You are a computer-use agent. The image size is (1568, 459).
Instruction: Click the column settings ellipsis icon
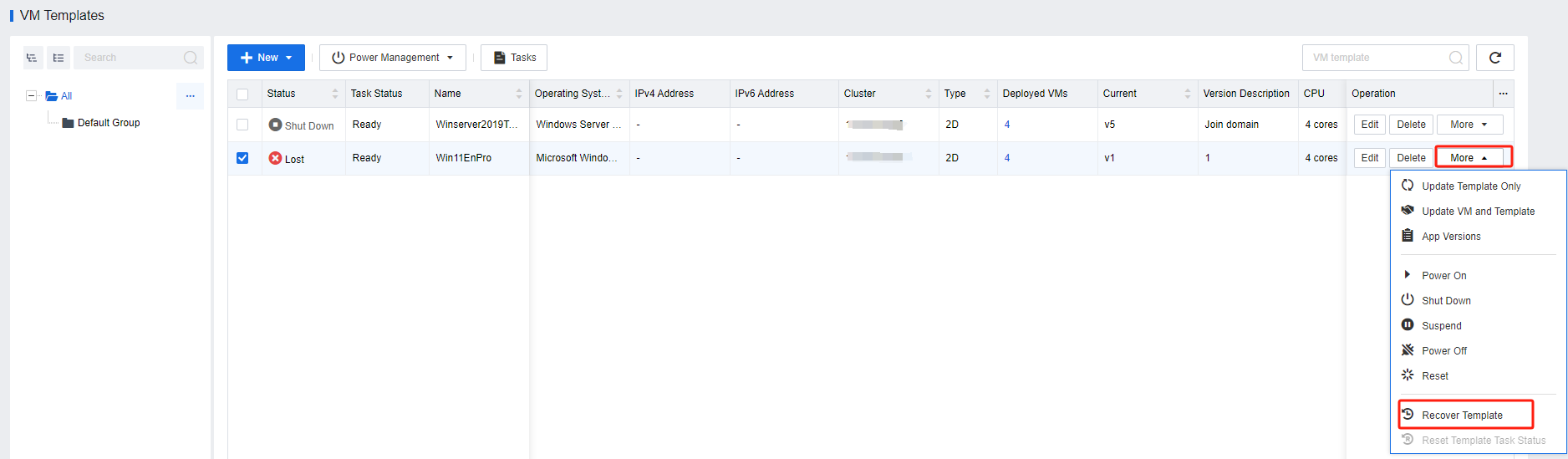[x=1503, y=94]
